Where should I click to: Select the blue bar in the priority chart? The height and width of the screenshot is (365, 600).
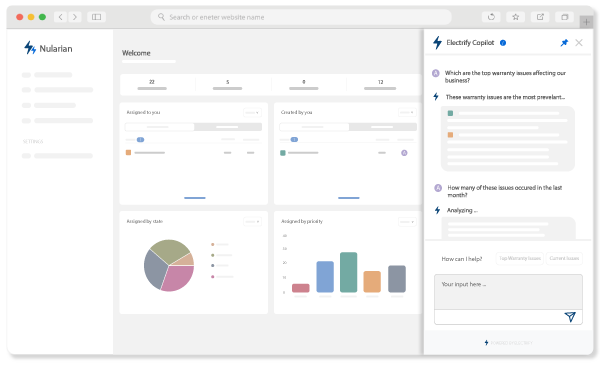pyautogui.click(x=325, y=277)
